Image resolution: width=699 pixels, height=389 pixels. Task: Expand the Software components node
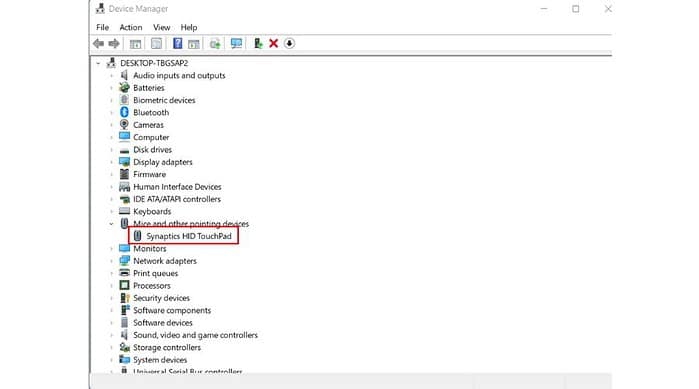pyautogui.click(x=111, y=310)
